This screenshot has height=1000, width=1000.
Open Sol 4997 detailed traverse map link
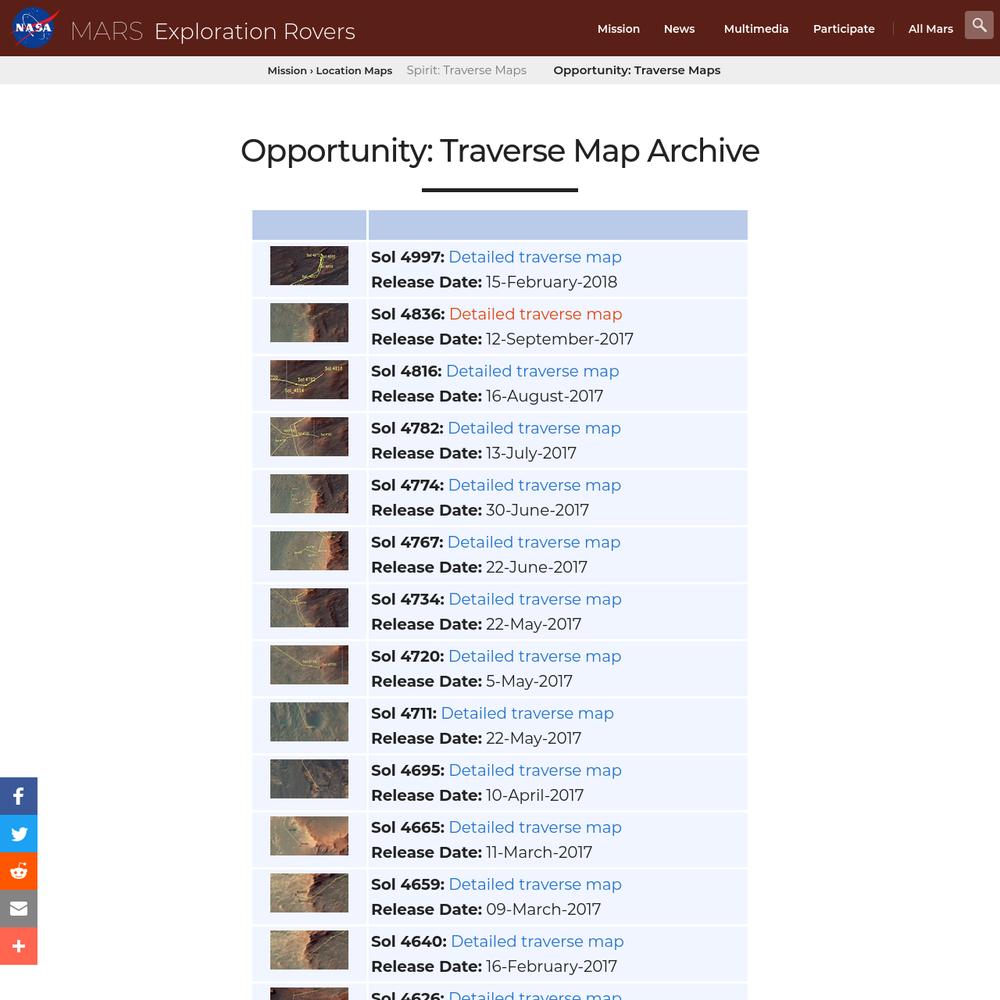[534, 257]
